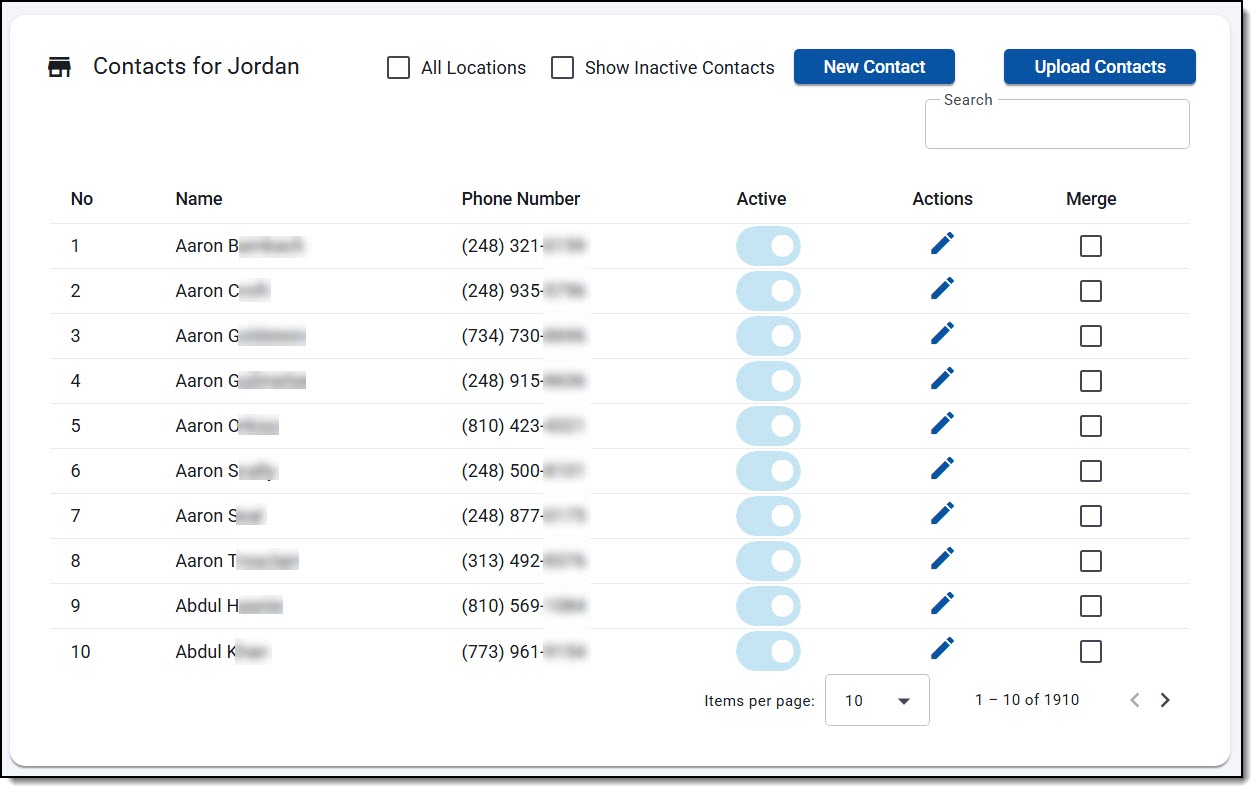Edit contact in row 10
Image resolution: width=1258 pixels, height=793 pixels.
942,648
